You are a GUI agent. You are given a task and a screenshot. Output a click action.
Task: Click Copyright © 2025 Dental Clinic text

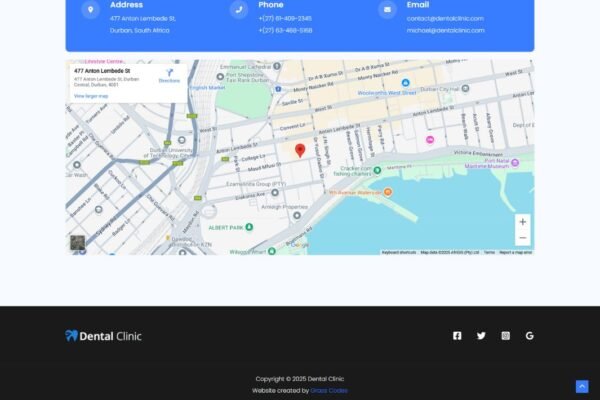click(x=300, y=379)
